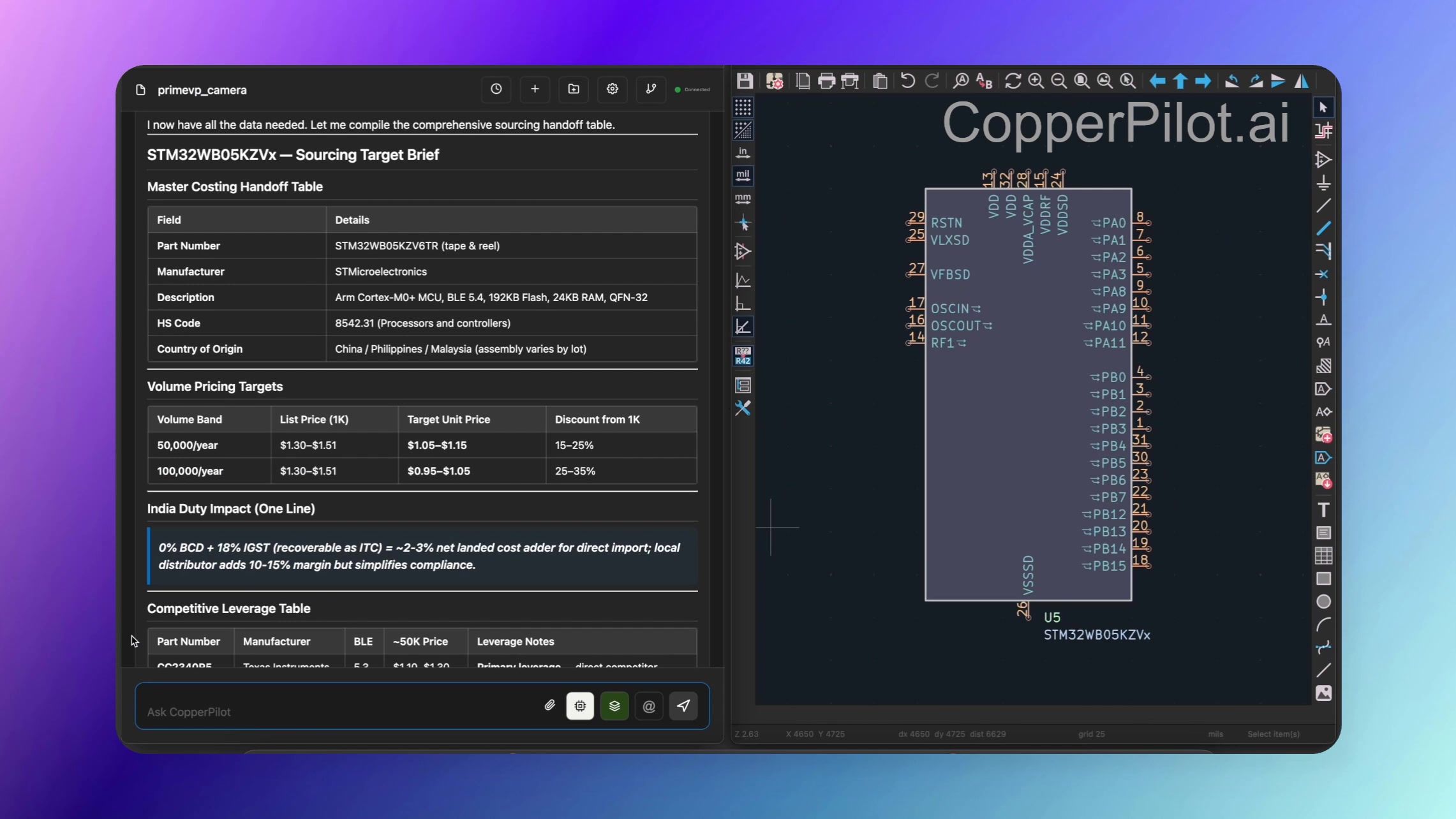This screenshot has height=819, width=1456.
Task: Place a junction dot
Action: point(1323,297)
